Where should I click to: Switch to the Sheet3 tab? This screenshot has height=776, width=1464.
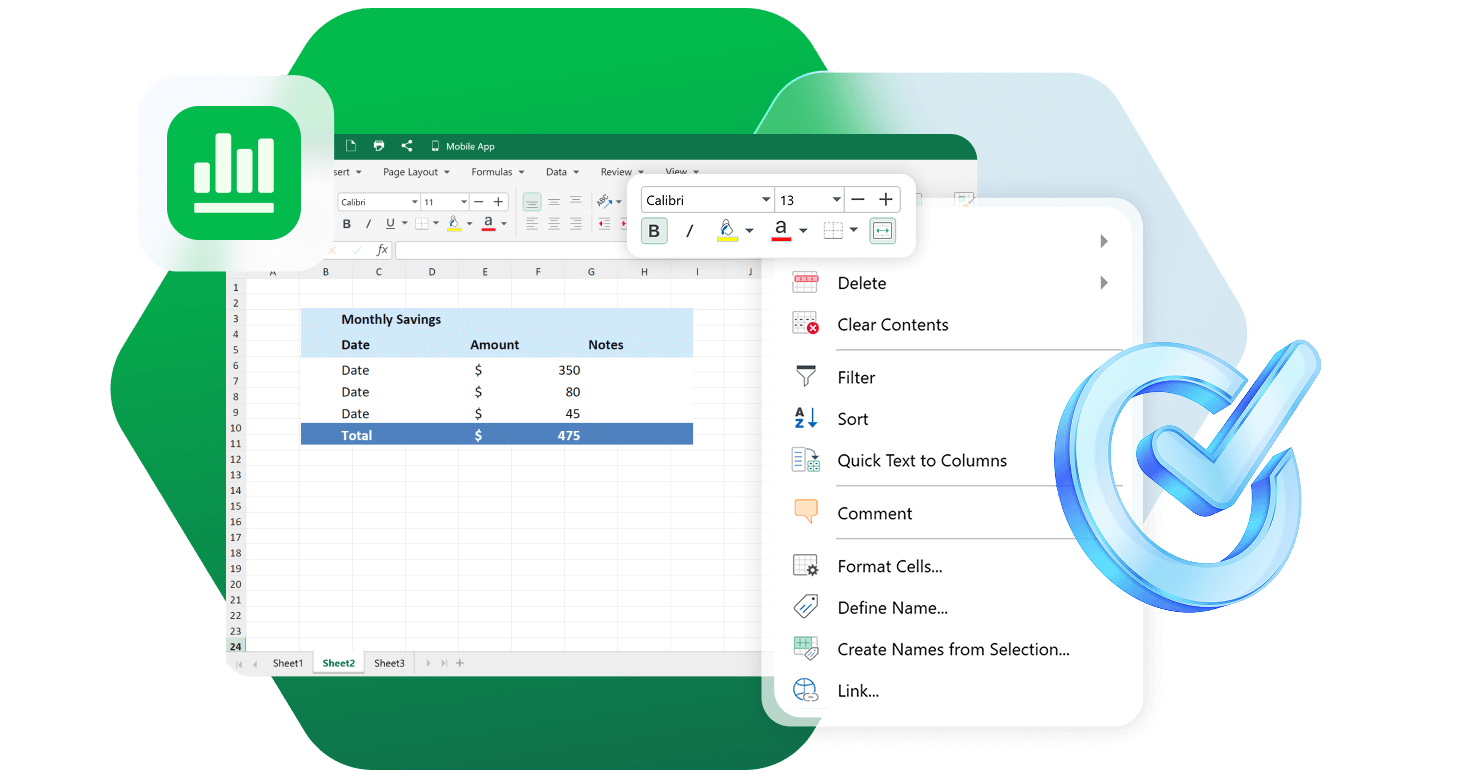coord(389,663)
